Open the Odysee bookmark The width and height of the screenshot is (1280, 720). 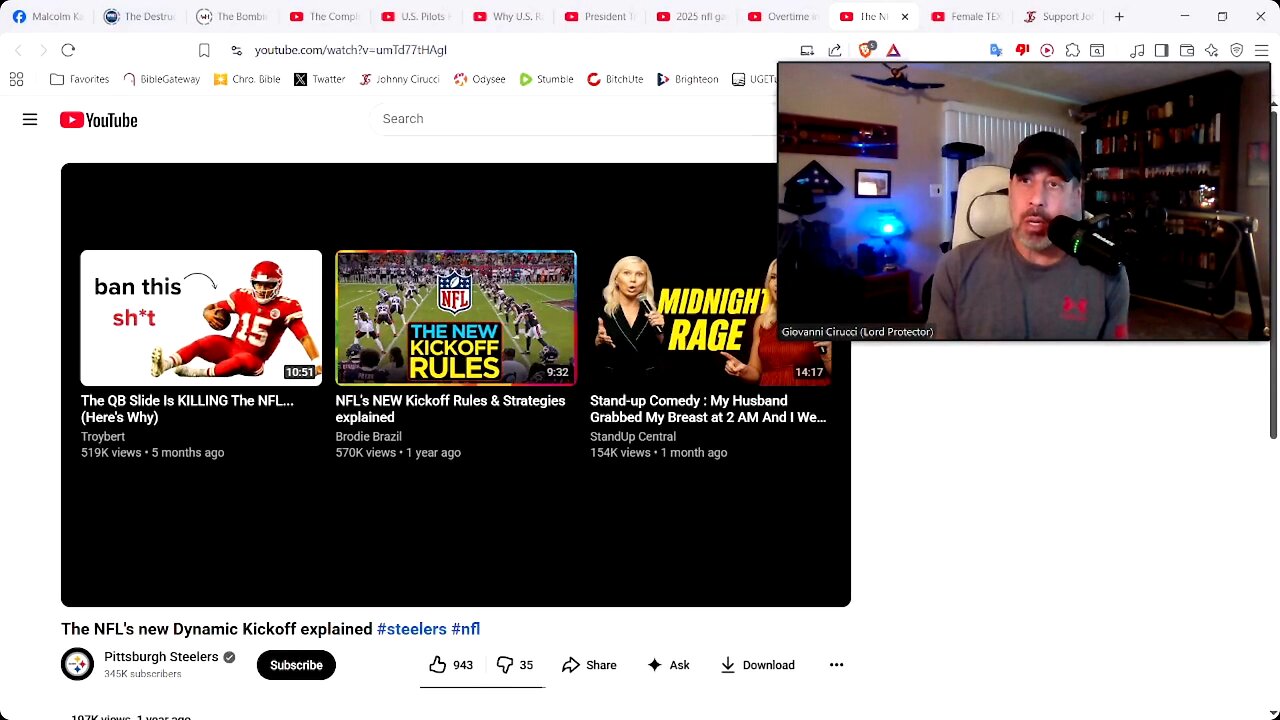[x=479, y=79]
